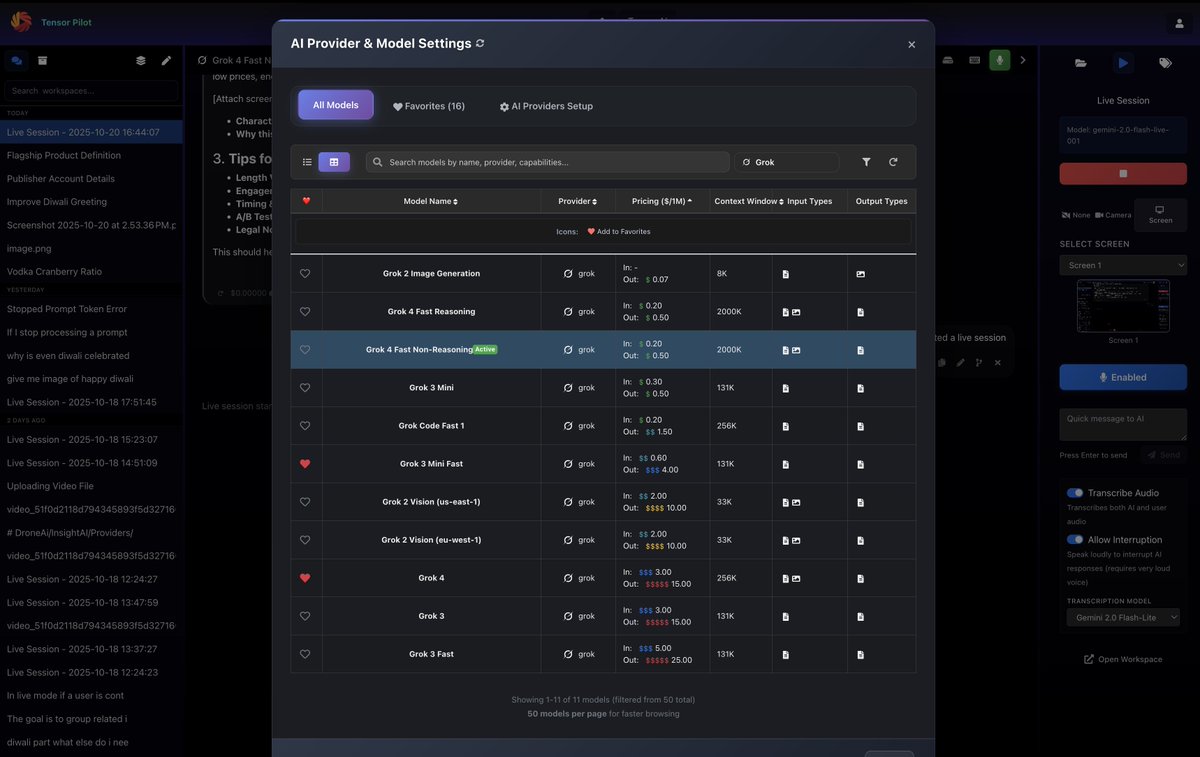Open the AI Providers Setup tab
This screenshot has width=1200, height=757.
(546, 106)
